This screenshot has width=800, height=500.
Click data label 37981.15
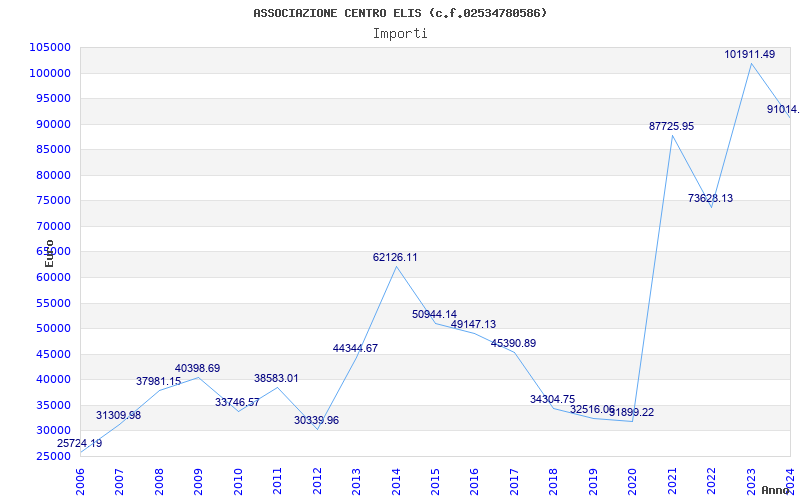[x=158, y=381]
